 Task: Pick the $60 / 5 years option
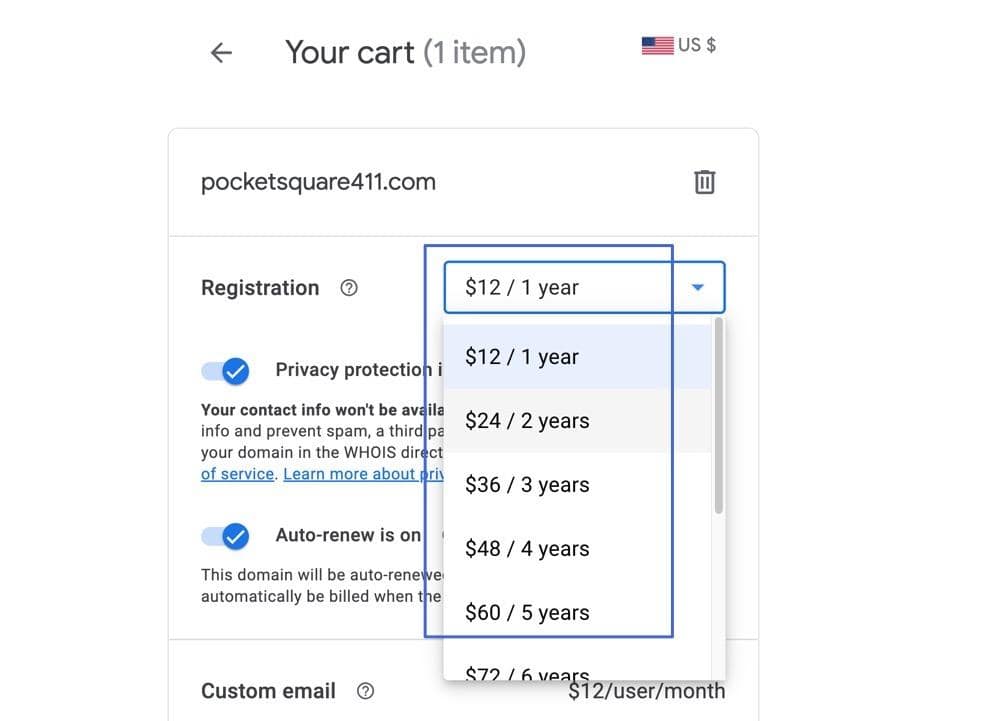527,611
